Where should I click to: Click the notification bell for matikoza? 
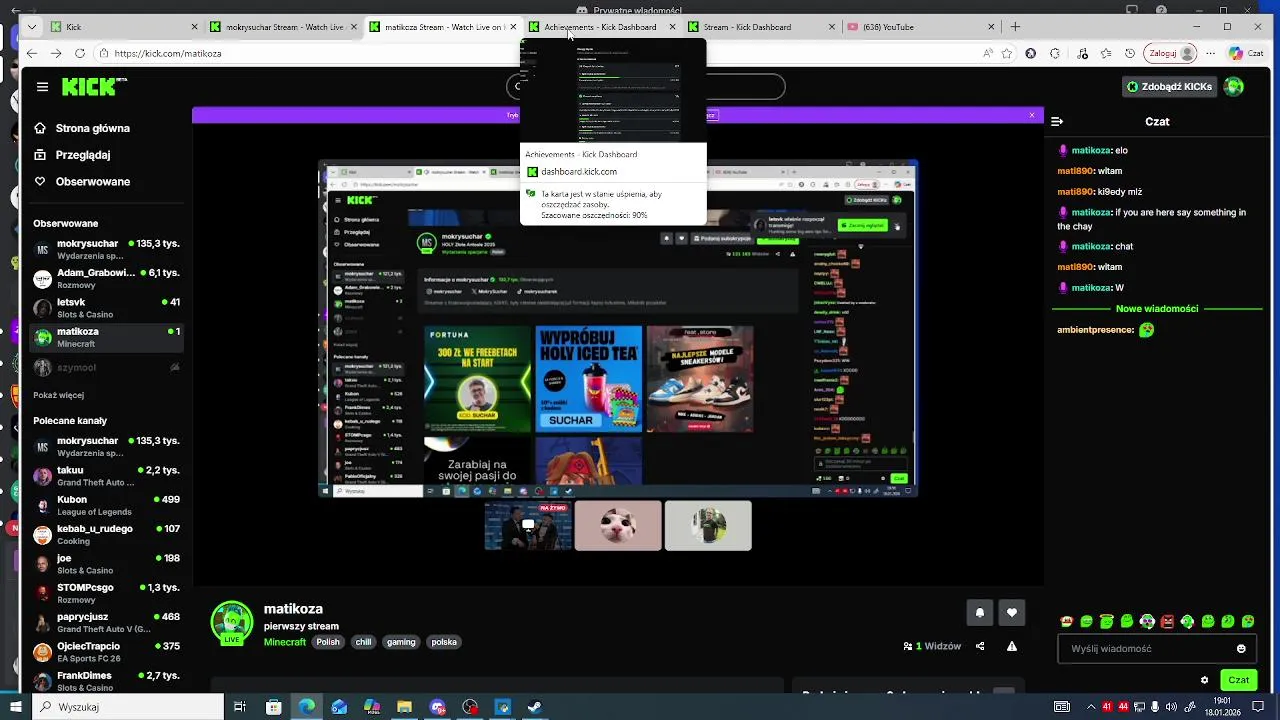pyautogui.click(x=980, y=613)
